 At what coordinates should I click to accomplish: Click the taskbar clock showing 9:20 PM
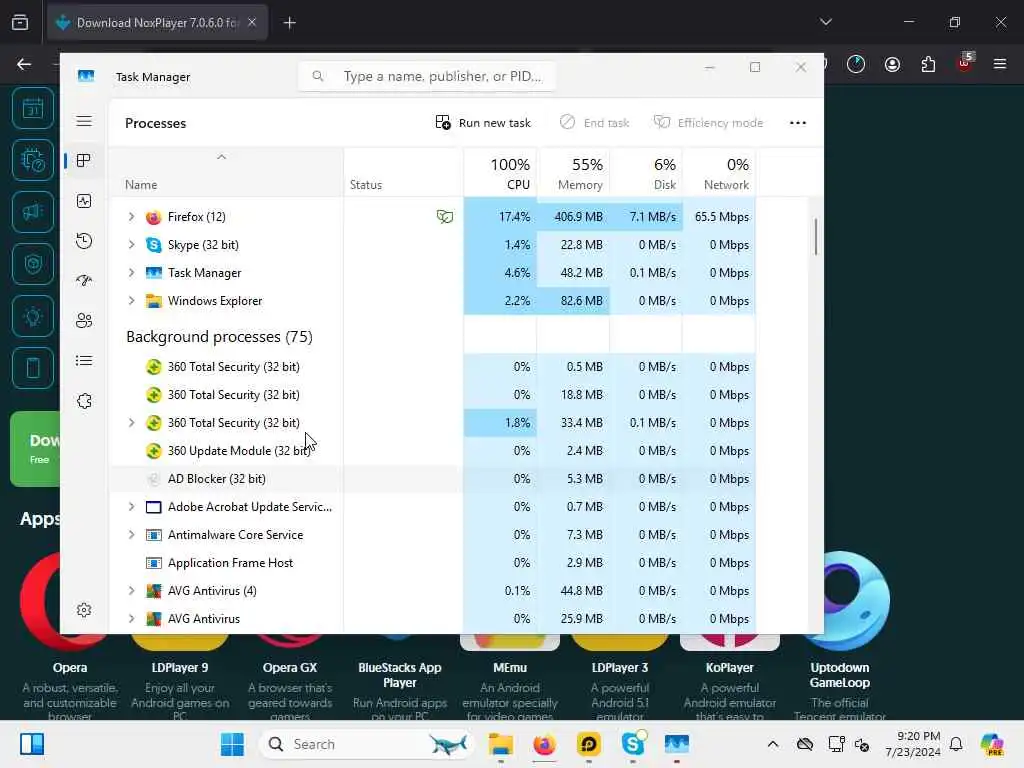coord(913,744)
